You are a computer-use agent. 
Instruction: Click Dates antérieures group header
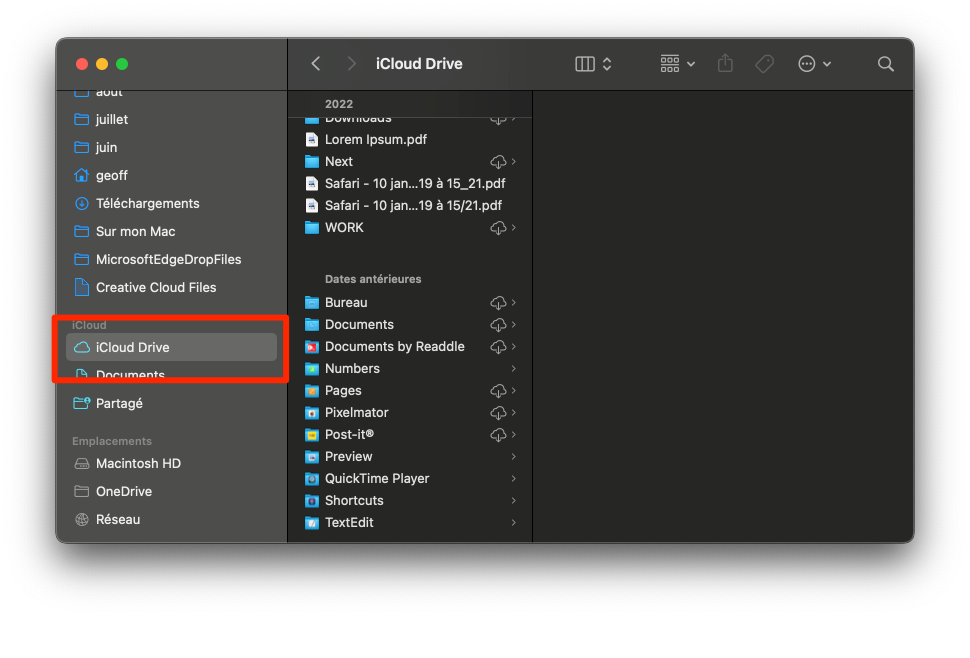(x=373, y=279)
